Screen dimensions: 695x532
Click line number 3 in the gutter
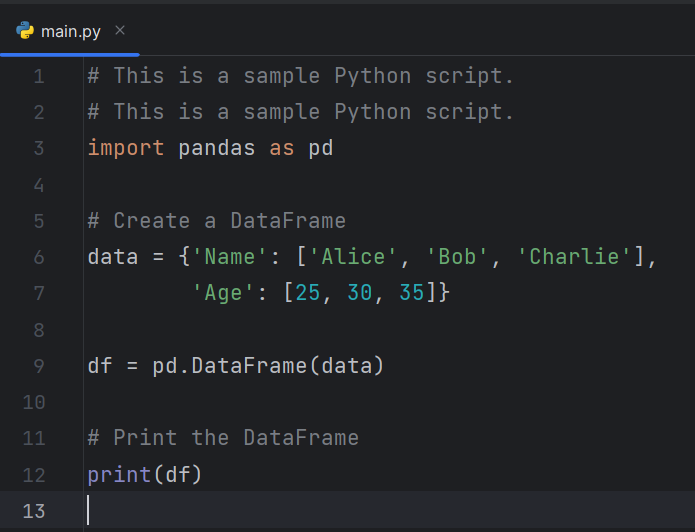(x=38, y=148)
